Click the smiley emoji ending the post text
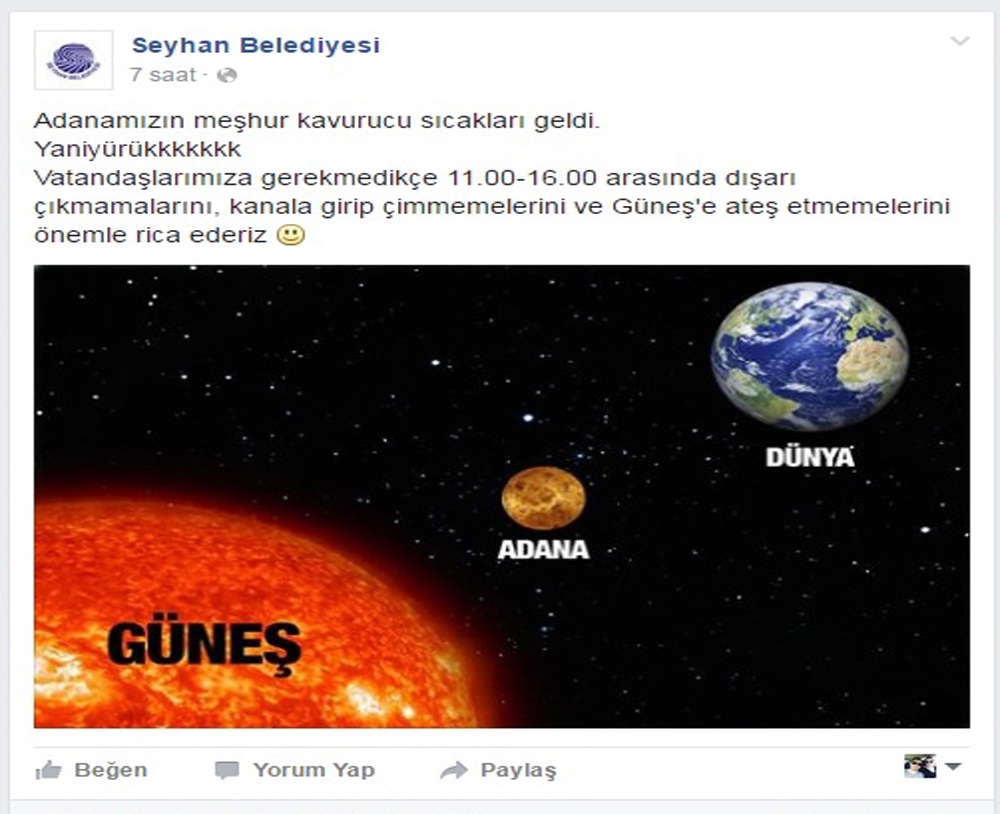Viewport: 1000px width, 814px height. pyautogui.click(x=291, y=235)
